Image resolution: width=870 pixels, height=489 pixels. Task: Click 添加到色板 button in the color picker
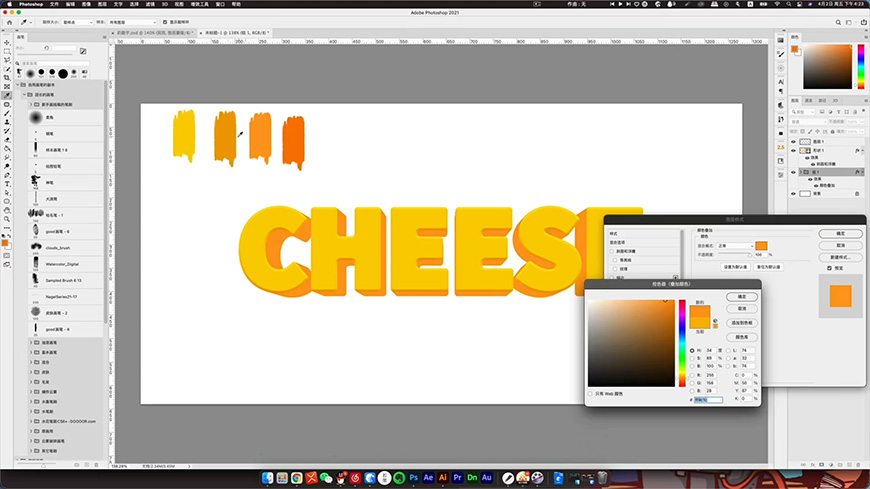pyautogui.click(x=741, y=323)
